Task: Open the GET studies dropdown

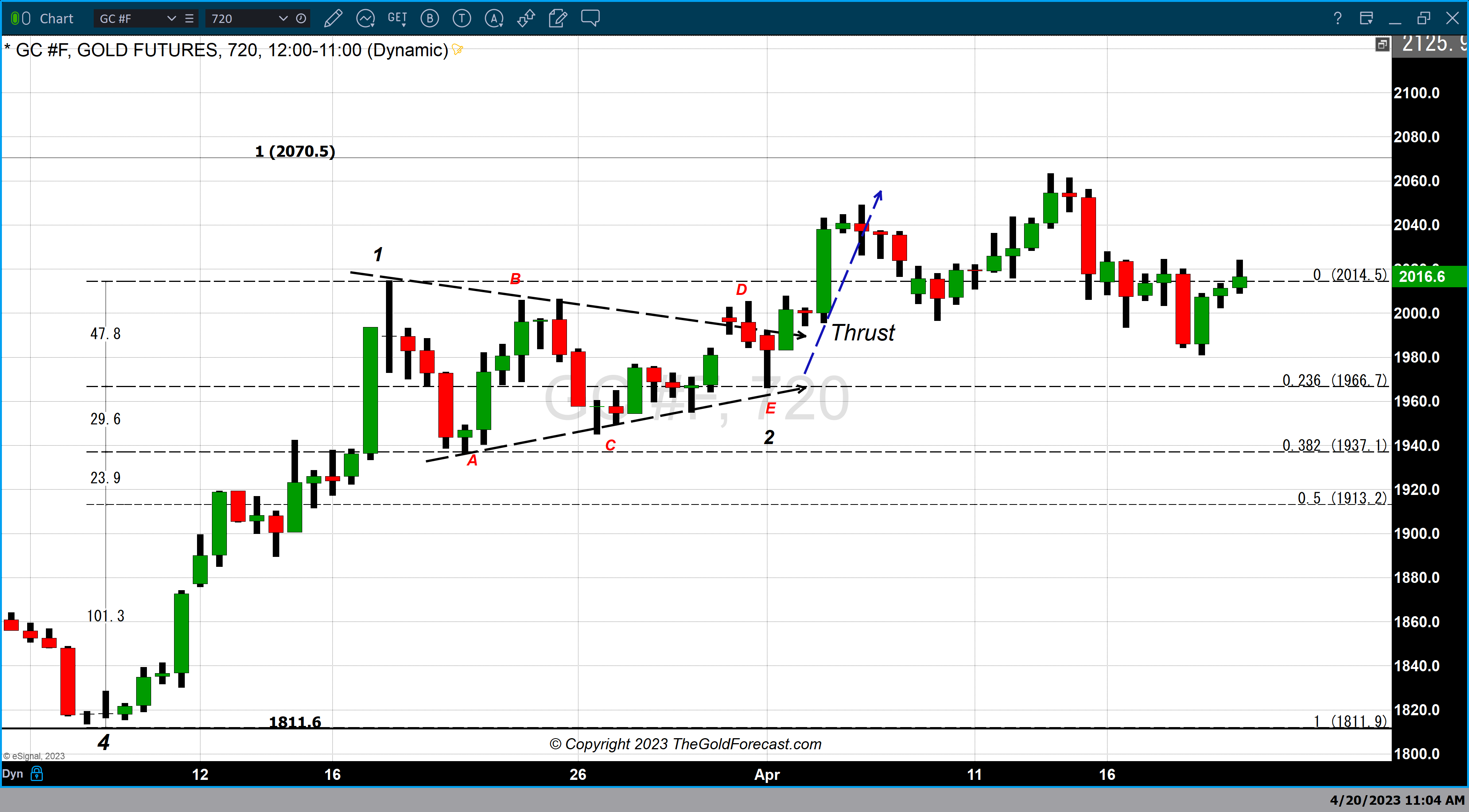Action: [397, 18]
